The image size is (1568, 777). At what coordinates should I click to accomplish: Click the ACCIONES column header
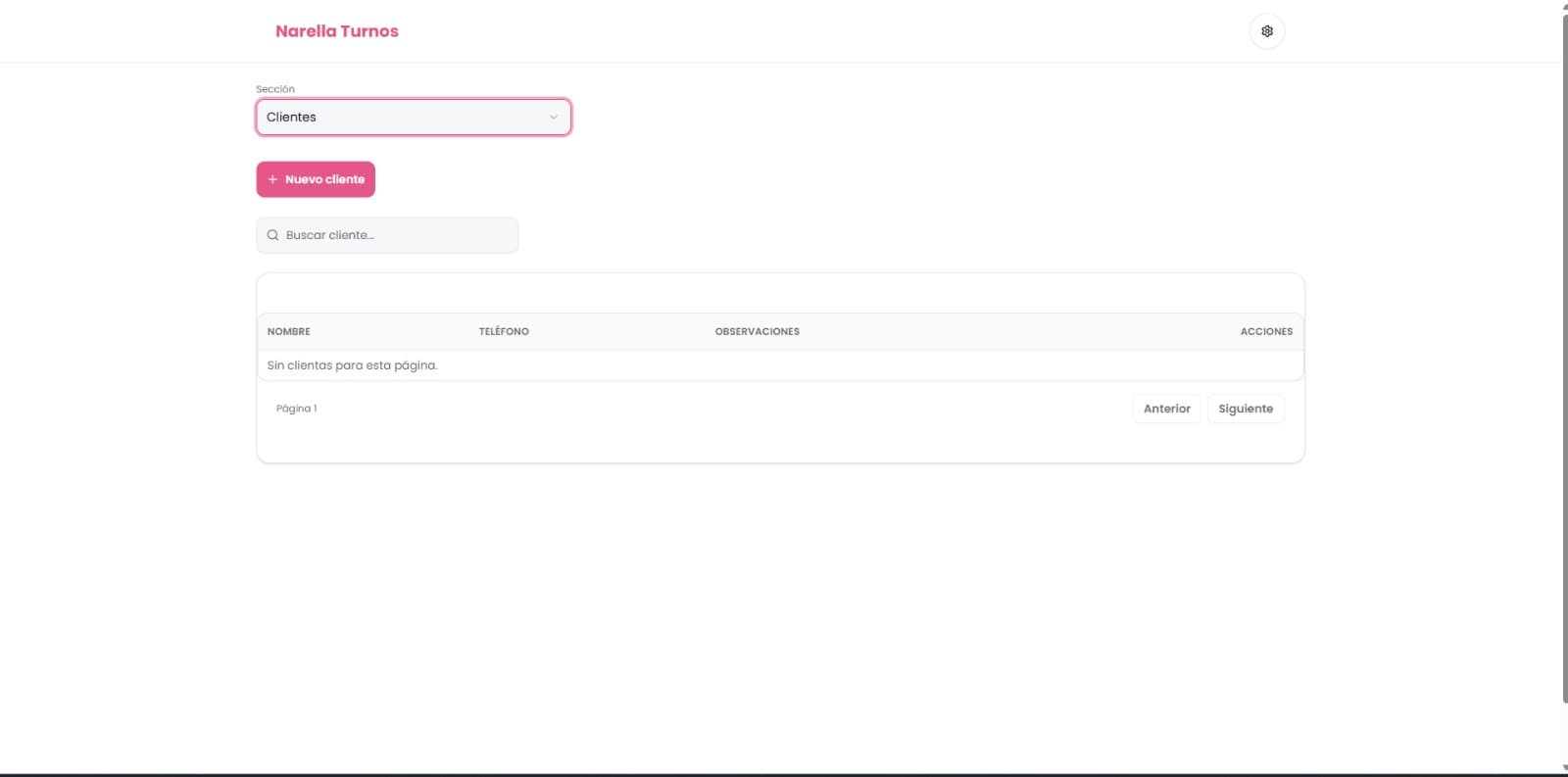click(1266, 331)
